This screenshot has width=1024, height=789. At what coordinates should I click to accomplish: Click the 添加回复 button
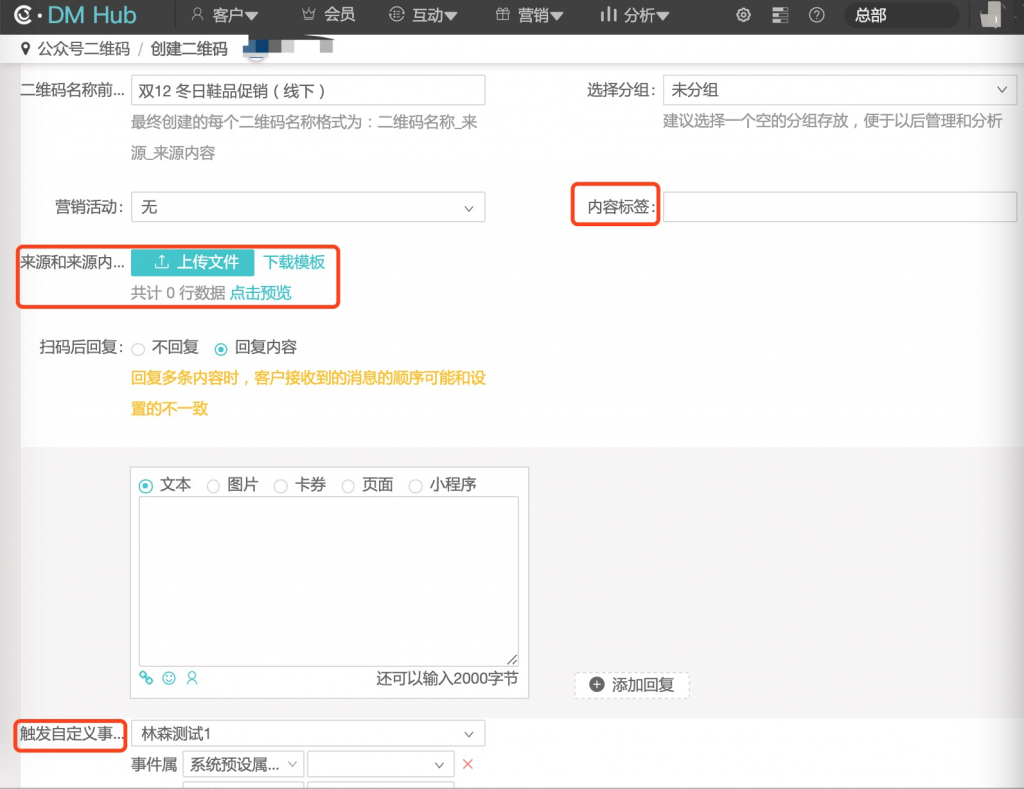click(x=632, y=685)
